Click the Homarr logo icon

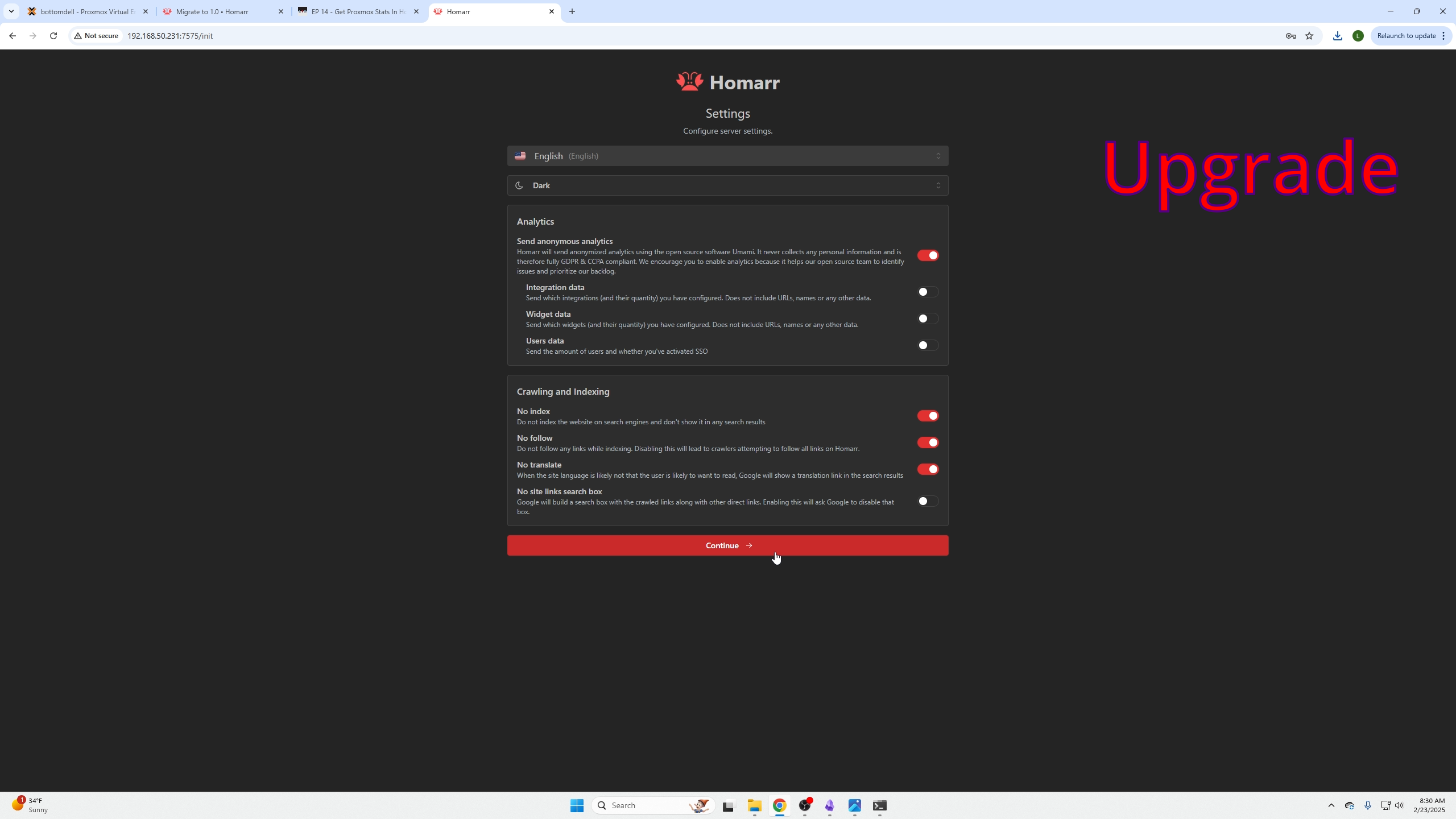689,82
